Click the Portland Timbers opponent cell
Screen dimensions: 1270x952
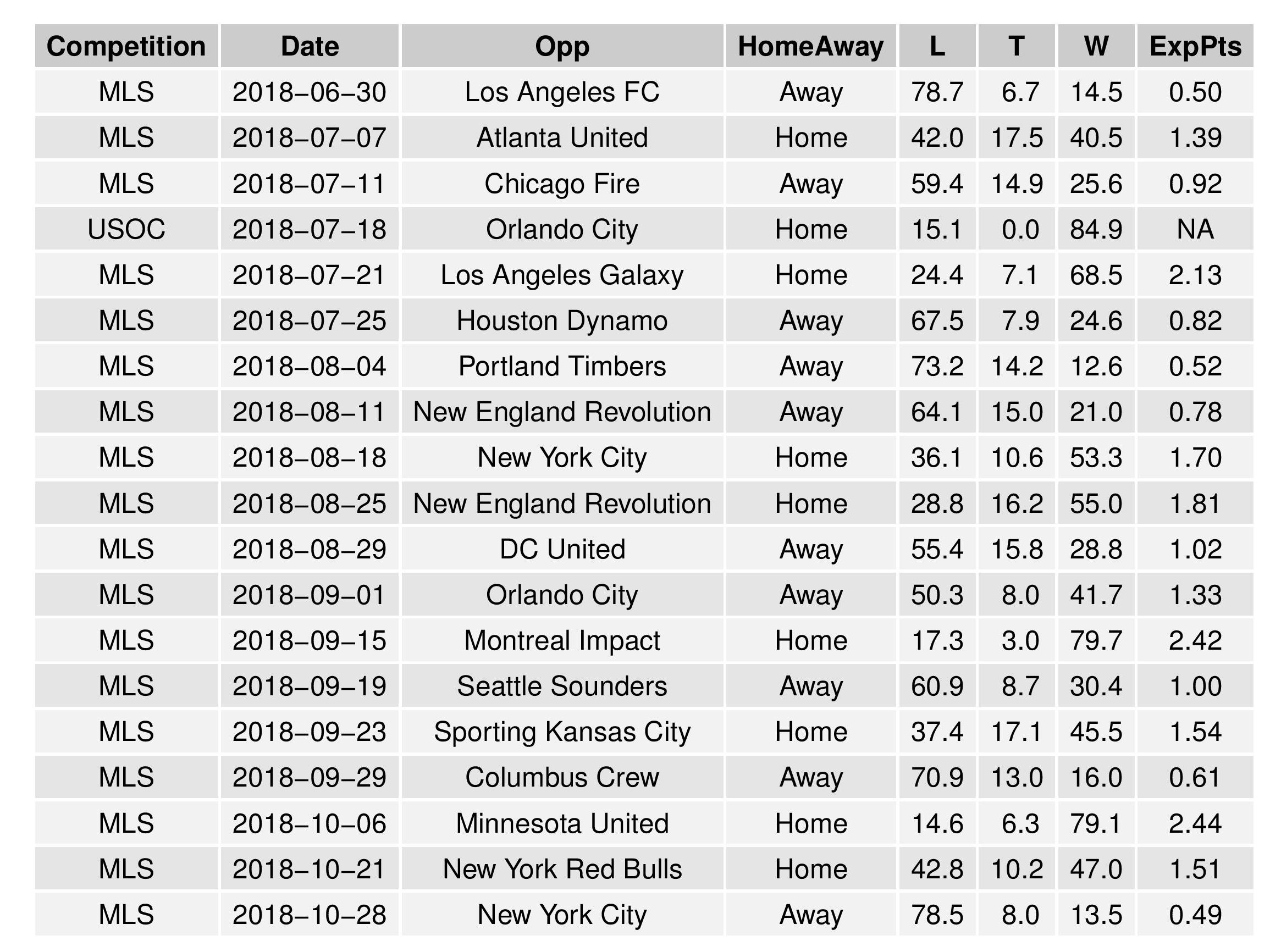tap(562, 366)
